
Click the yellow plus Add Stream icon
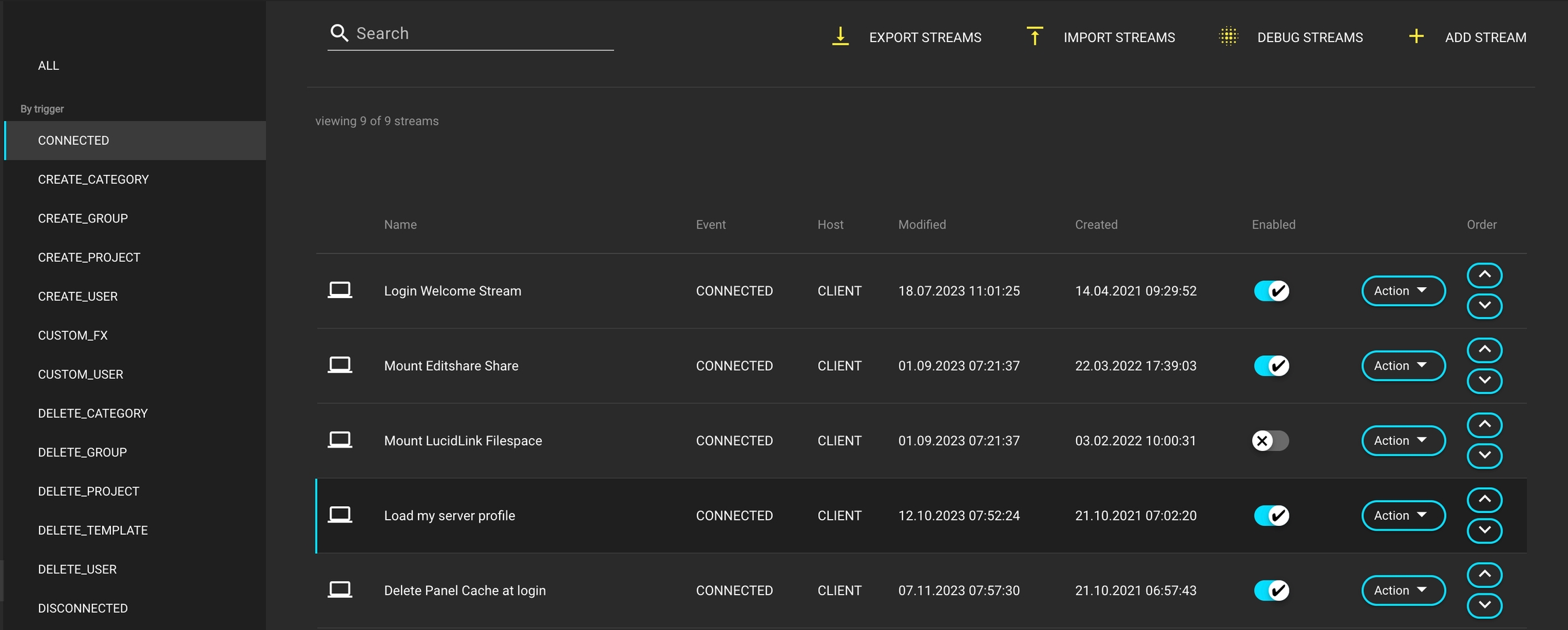point(1416,37)
